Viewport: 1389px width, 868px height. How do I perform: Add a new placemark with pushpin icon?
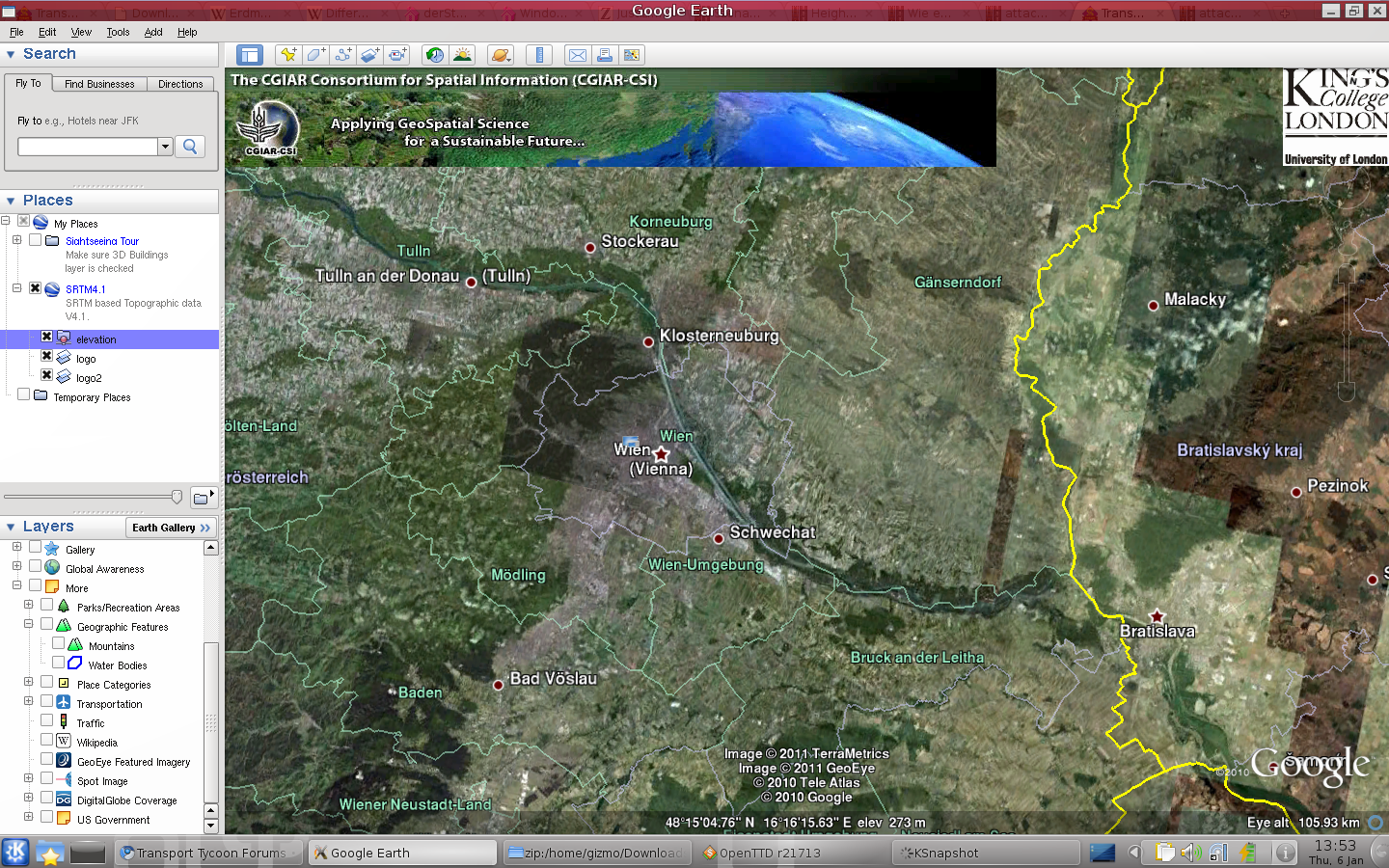click(x=287, y=55)
